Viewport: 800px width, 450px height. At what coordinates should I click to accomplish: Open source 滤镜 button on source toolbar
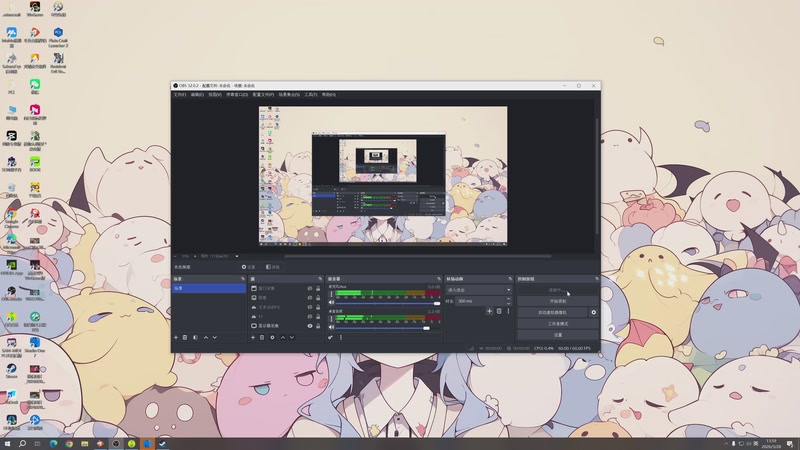click(x=272, y=267)
